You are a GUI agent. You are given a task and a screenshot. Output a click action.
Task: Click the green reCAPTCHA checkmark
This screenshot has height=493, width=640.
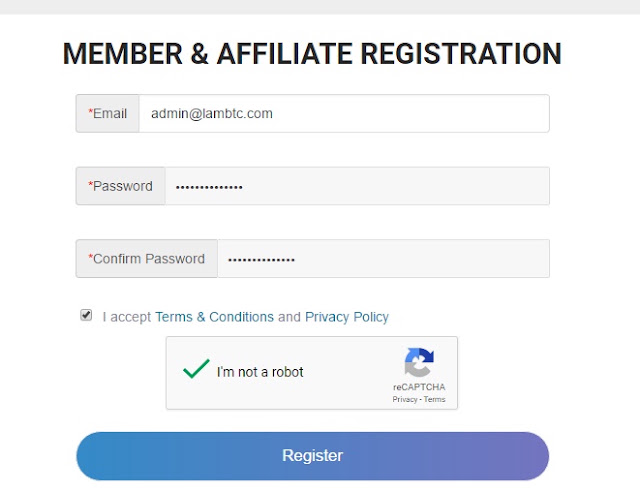point(196,369)
